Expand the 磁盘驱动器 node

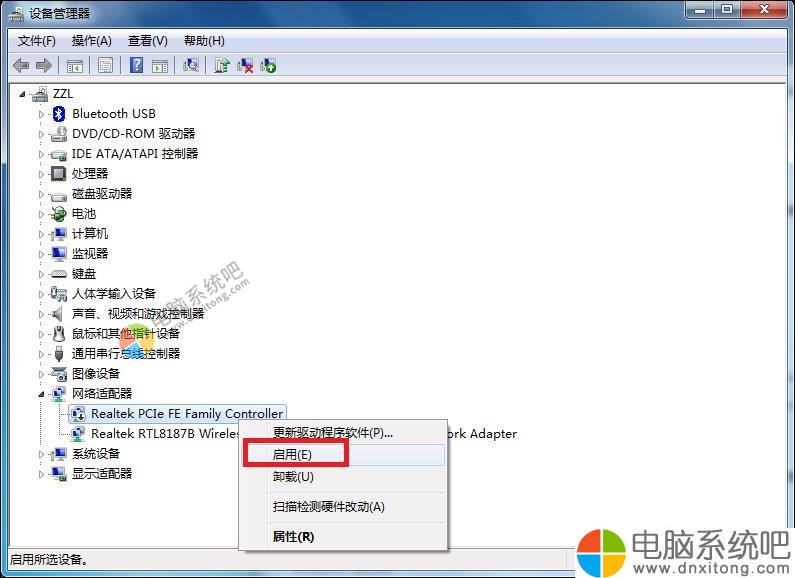(42, 194)
